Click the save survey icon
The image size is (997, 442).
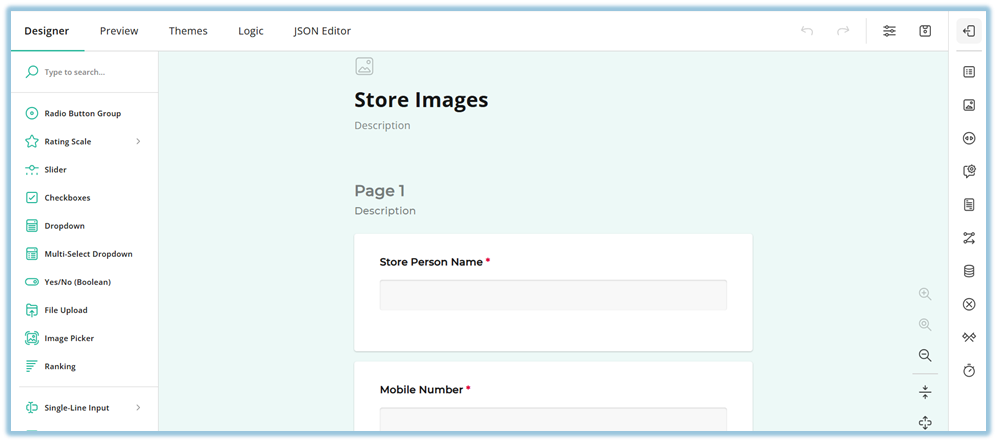pos(925,31)
